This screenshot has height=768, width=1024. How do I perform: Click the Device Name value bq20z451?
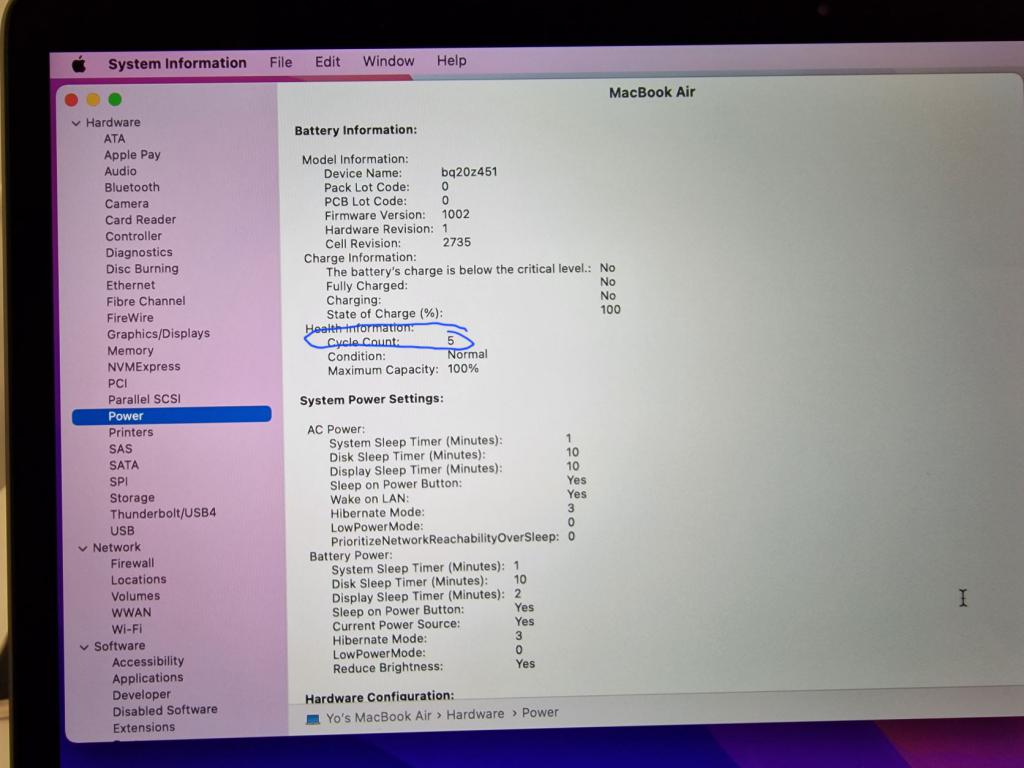[x=469, y=172]
